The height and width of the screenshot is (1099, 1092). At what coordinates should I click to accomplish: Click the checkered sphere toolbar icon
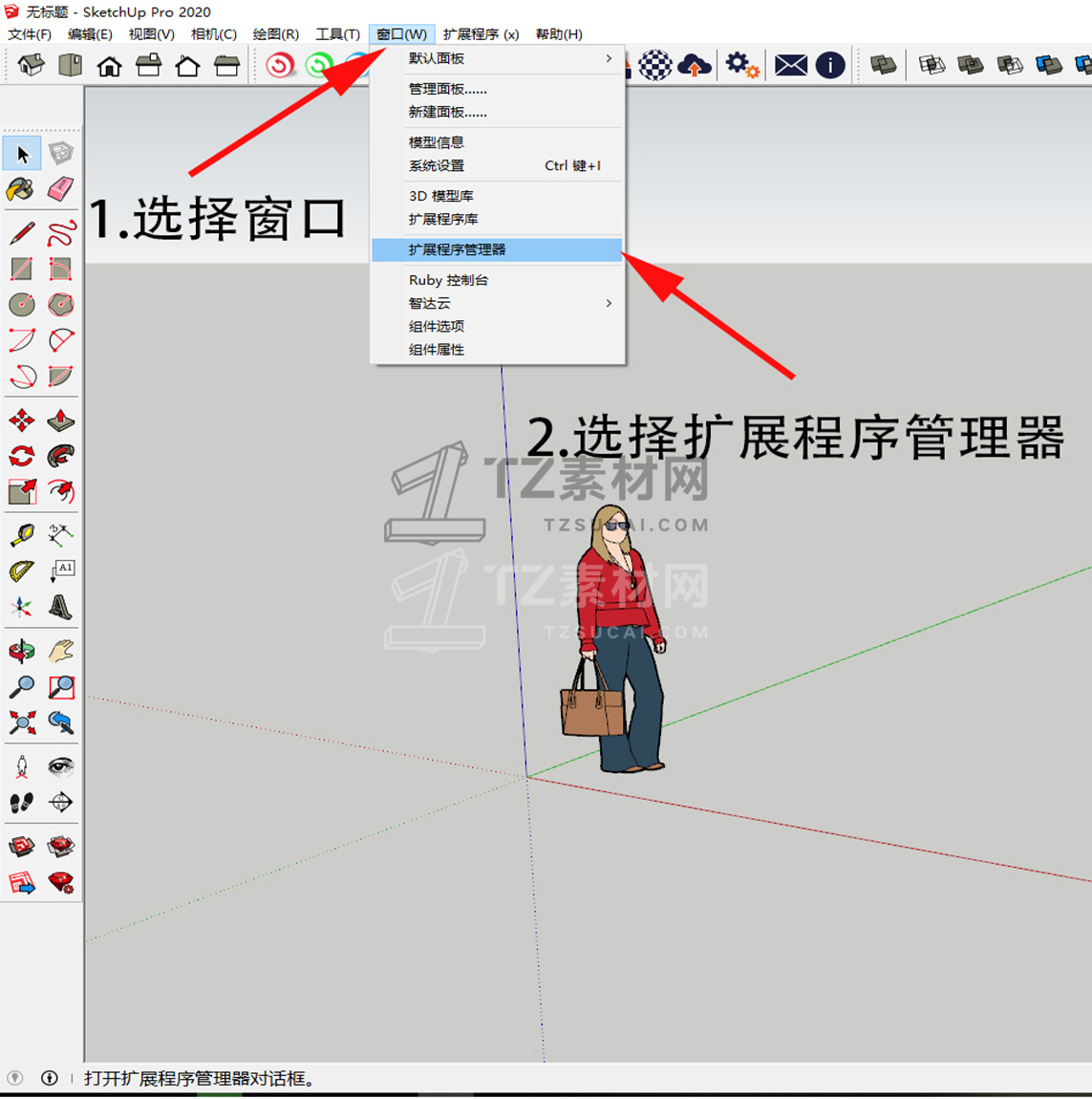tap(655, 65)
